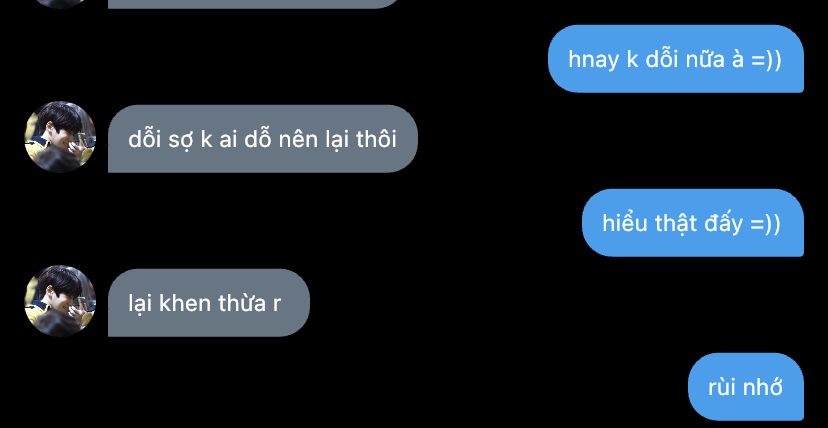Tap avatar next to "lại khen thừa r"
The image size is (828, 428).
pyautogui.click(x=60, y=301)
